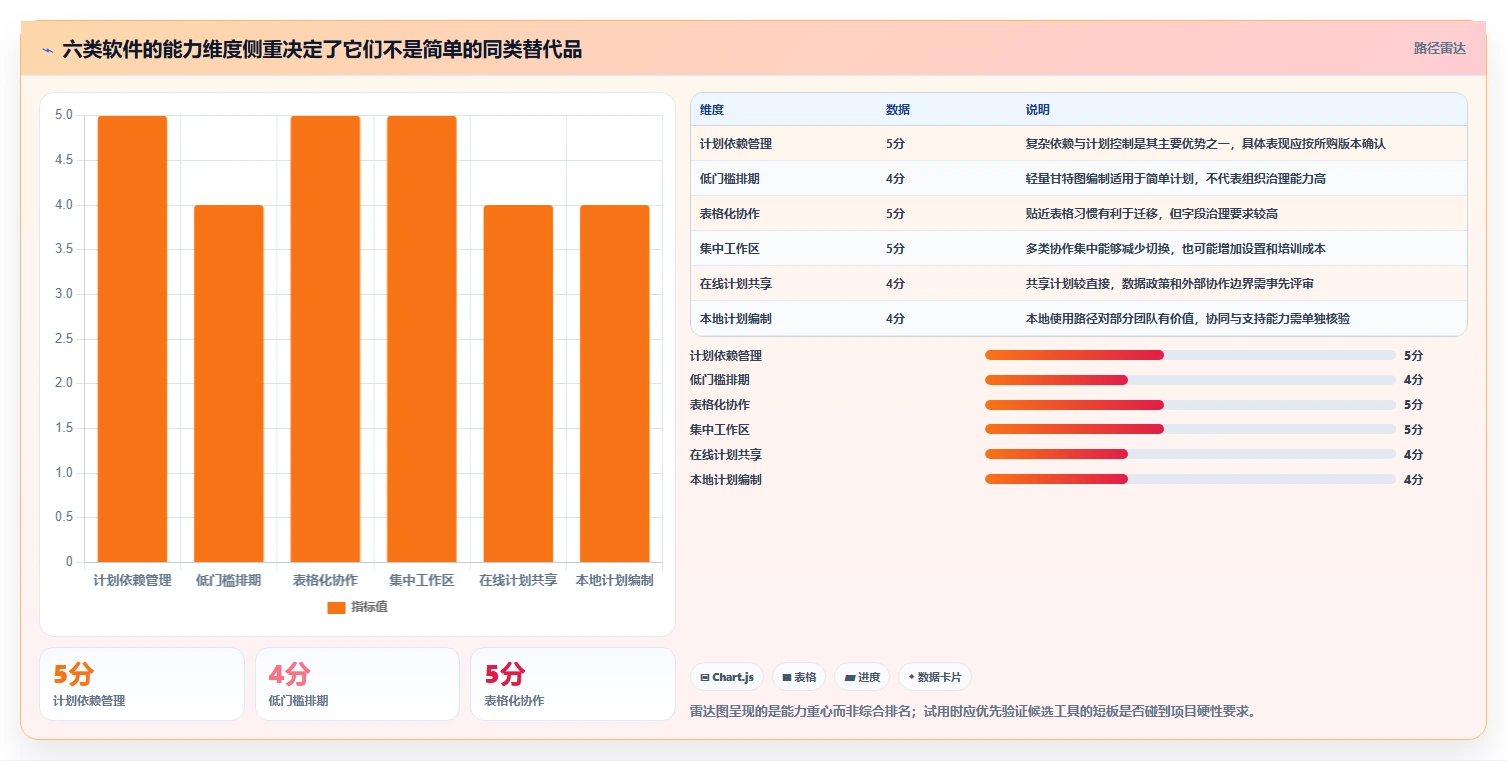Select the 本地计划编制 table row cell
The height and width of the screenshot is (761, 1507).
point(736,319)
